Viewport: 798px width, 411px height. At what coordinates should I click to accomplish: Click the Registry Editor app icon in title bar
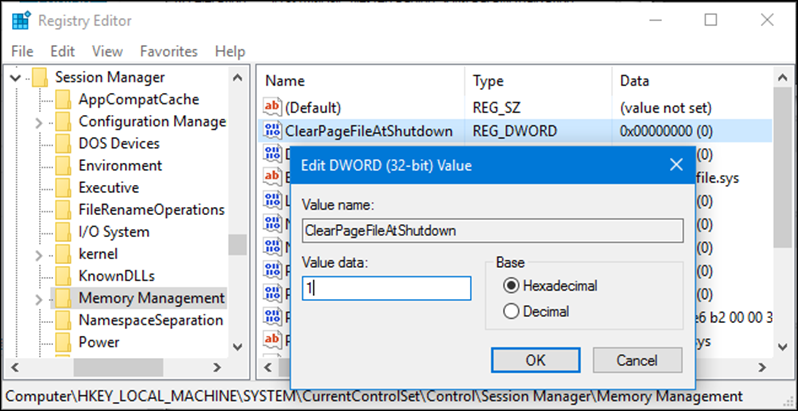pos(21,21)
